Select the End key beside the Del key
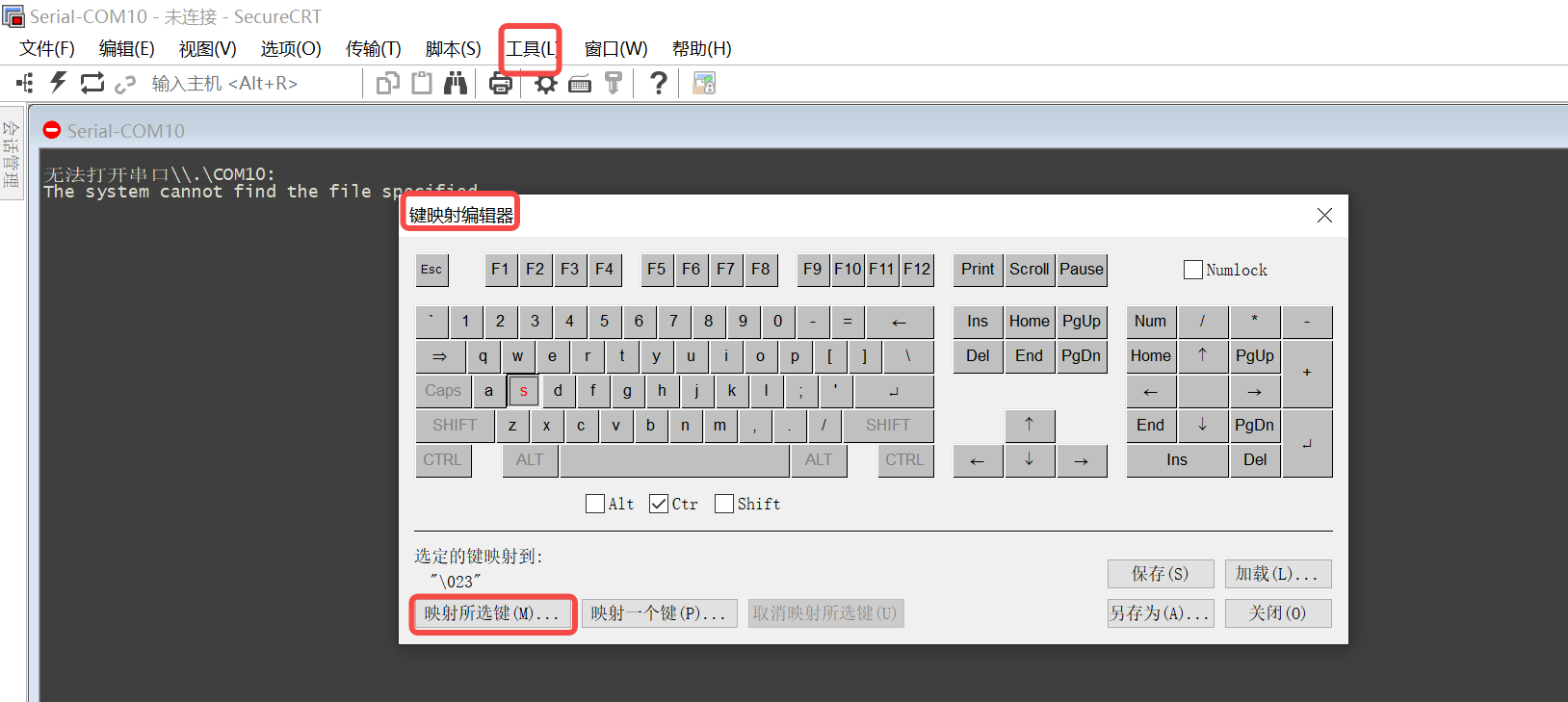 click(1030, 356)
